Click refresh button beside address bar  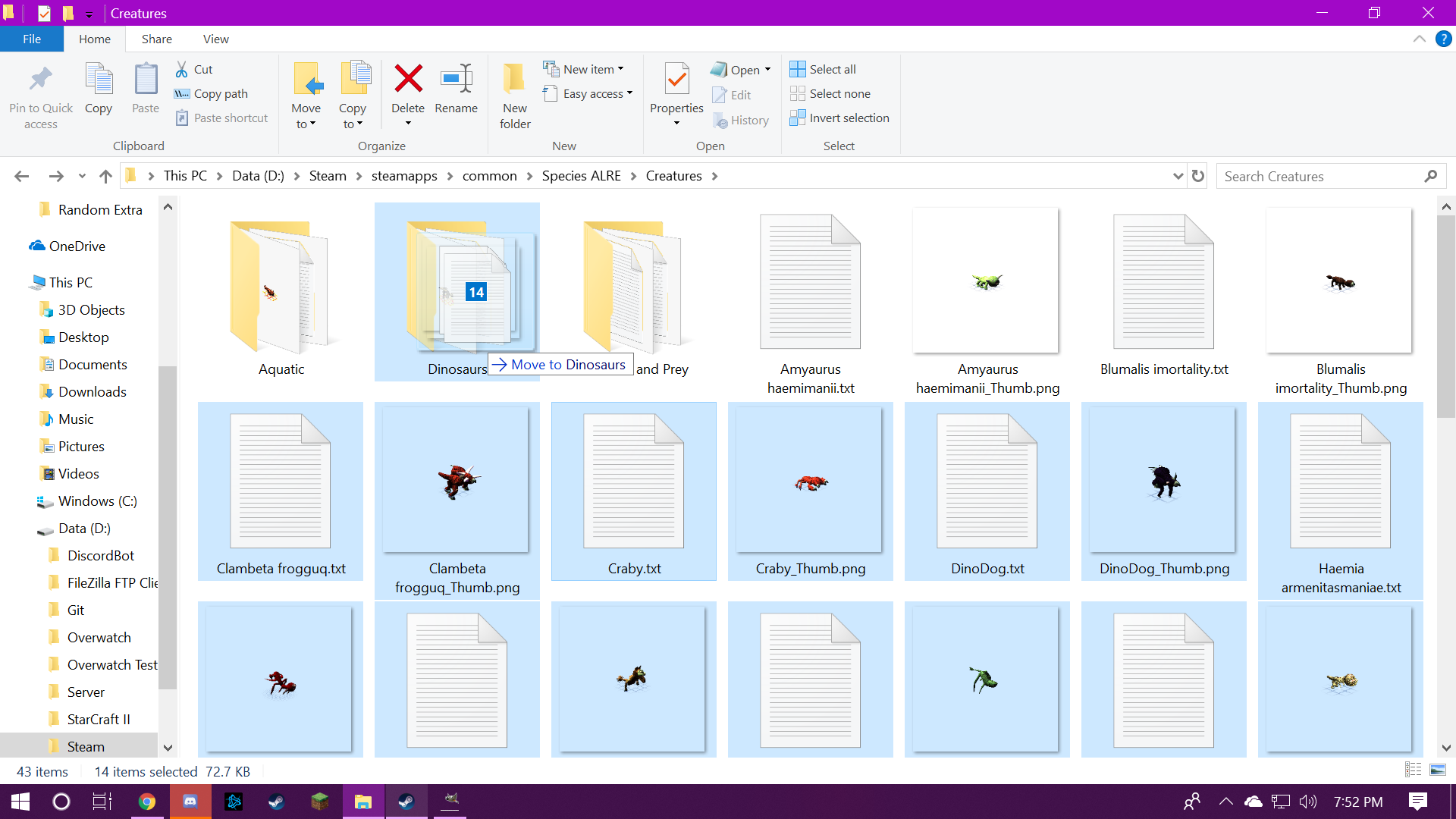(1198, 176)
